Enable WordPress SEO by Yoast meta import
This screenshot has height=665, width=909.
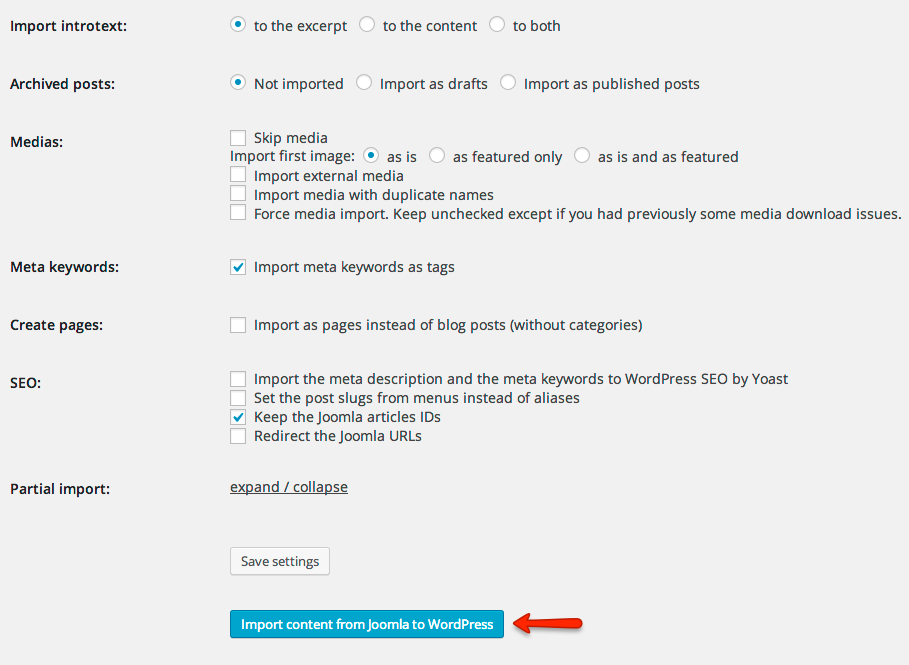coord(238,378)
